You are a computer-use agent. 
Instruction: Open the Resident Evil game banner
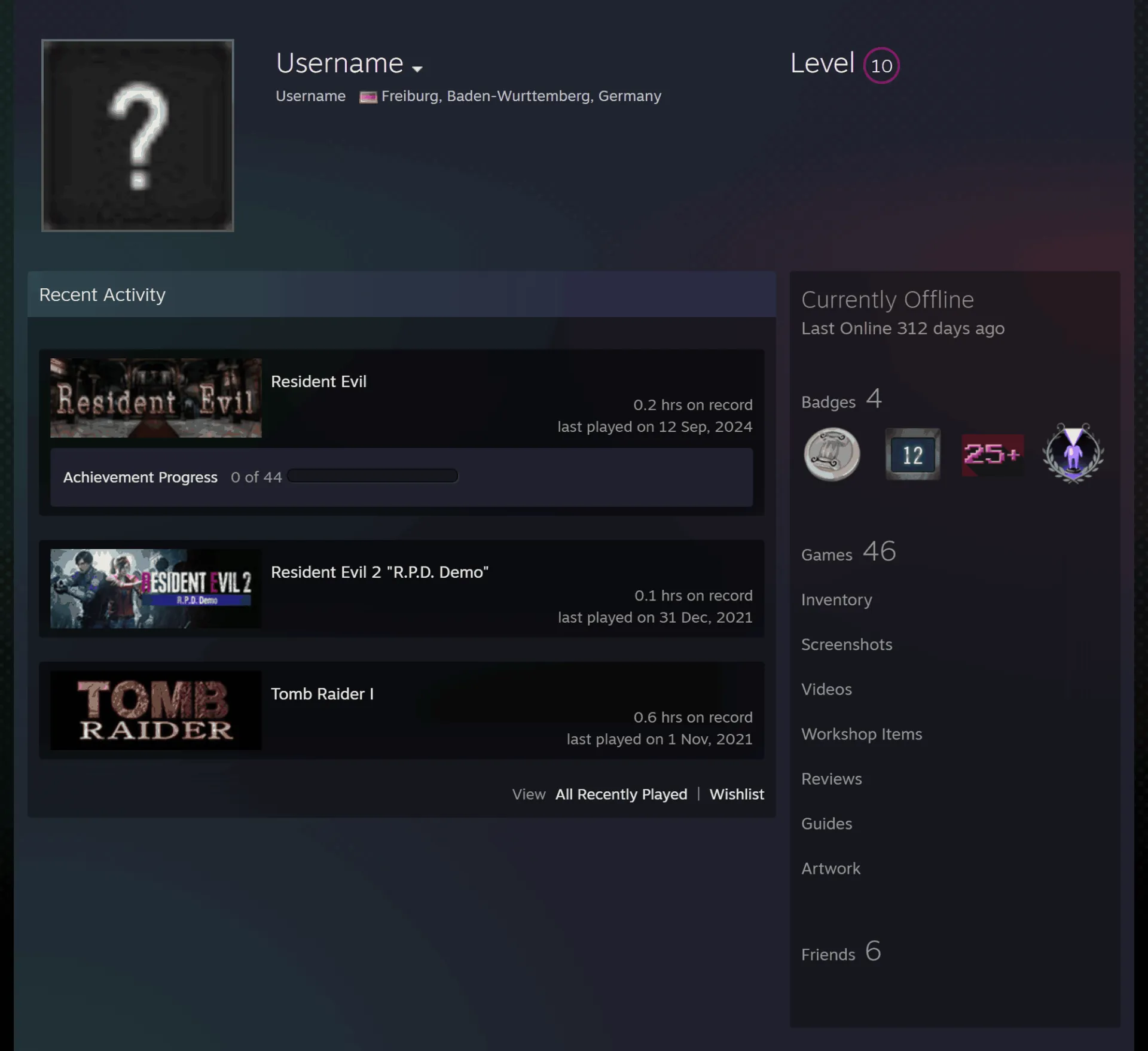pyautogui.click(x=155, y=398)
